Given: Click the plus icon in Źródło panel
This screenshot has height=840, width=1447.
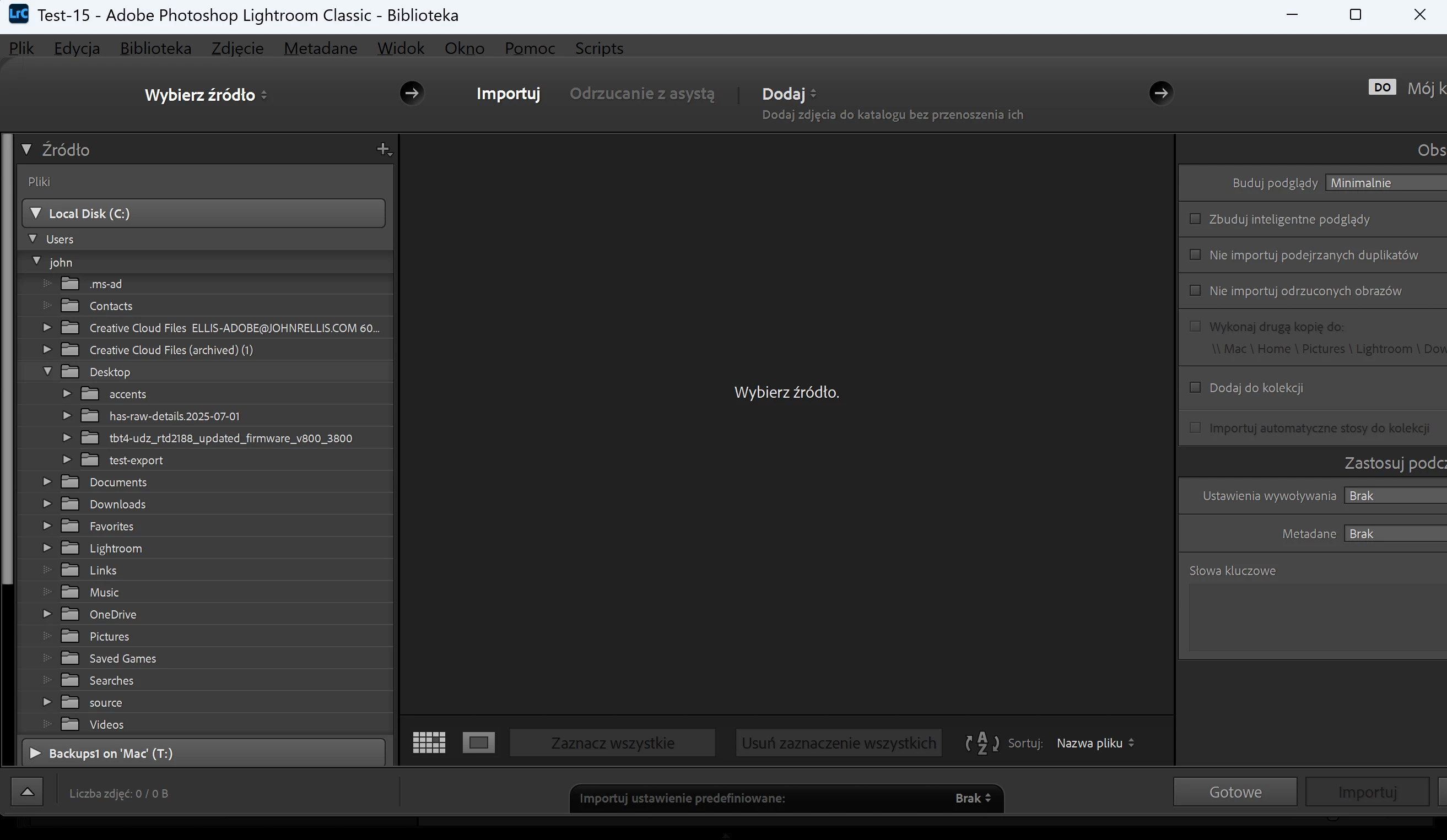Looking at the screenshot, I should [383, 149].
